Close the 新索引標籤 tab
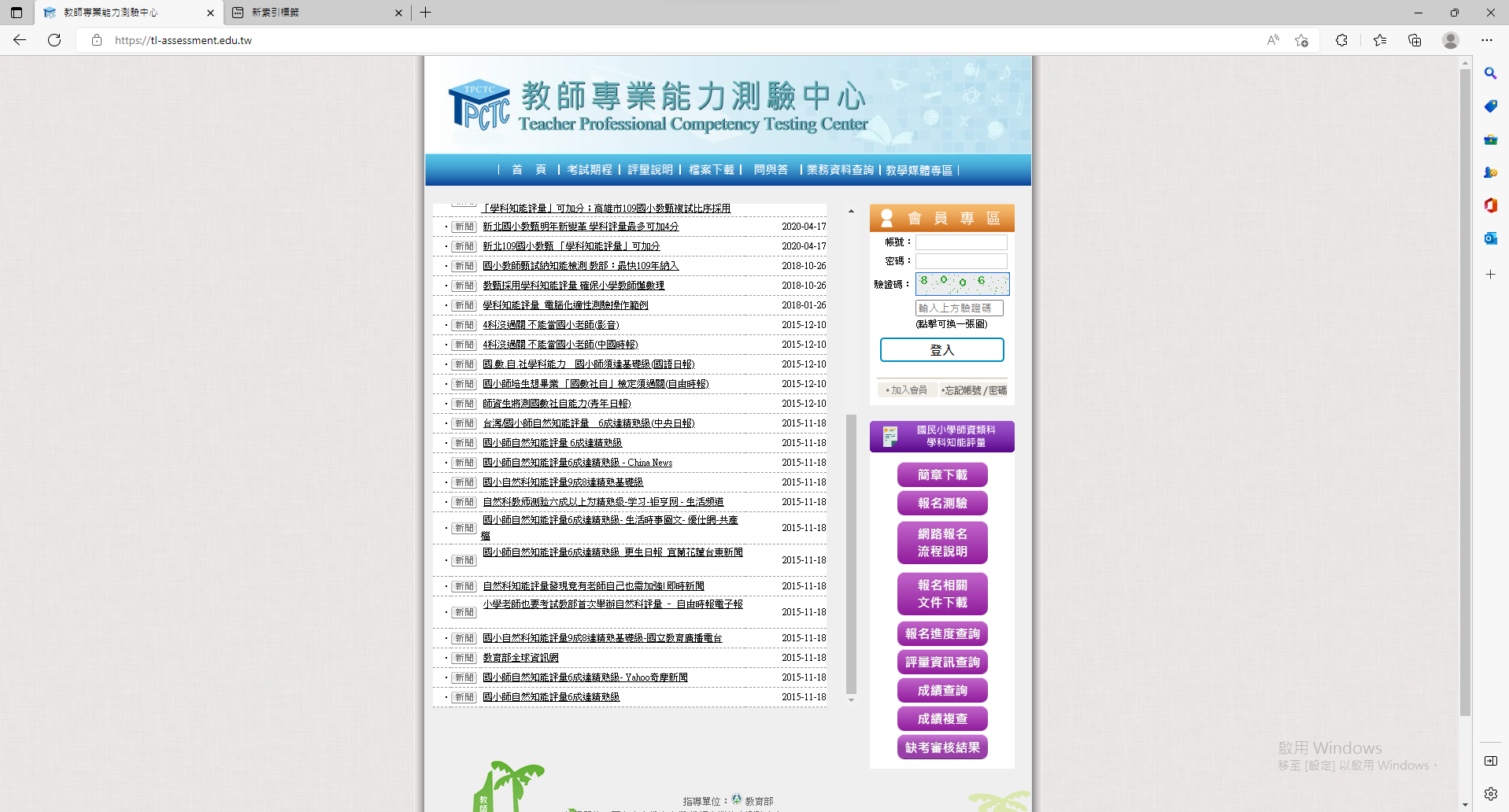Image resolution: width=1509 pixels, height=812 pixels. [x=398, y=13]
